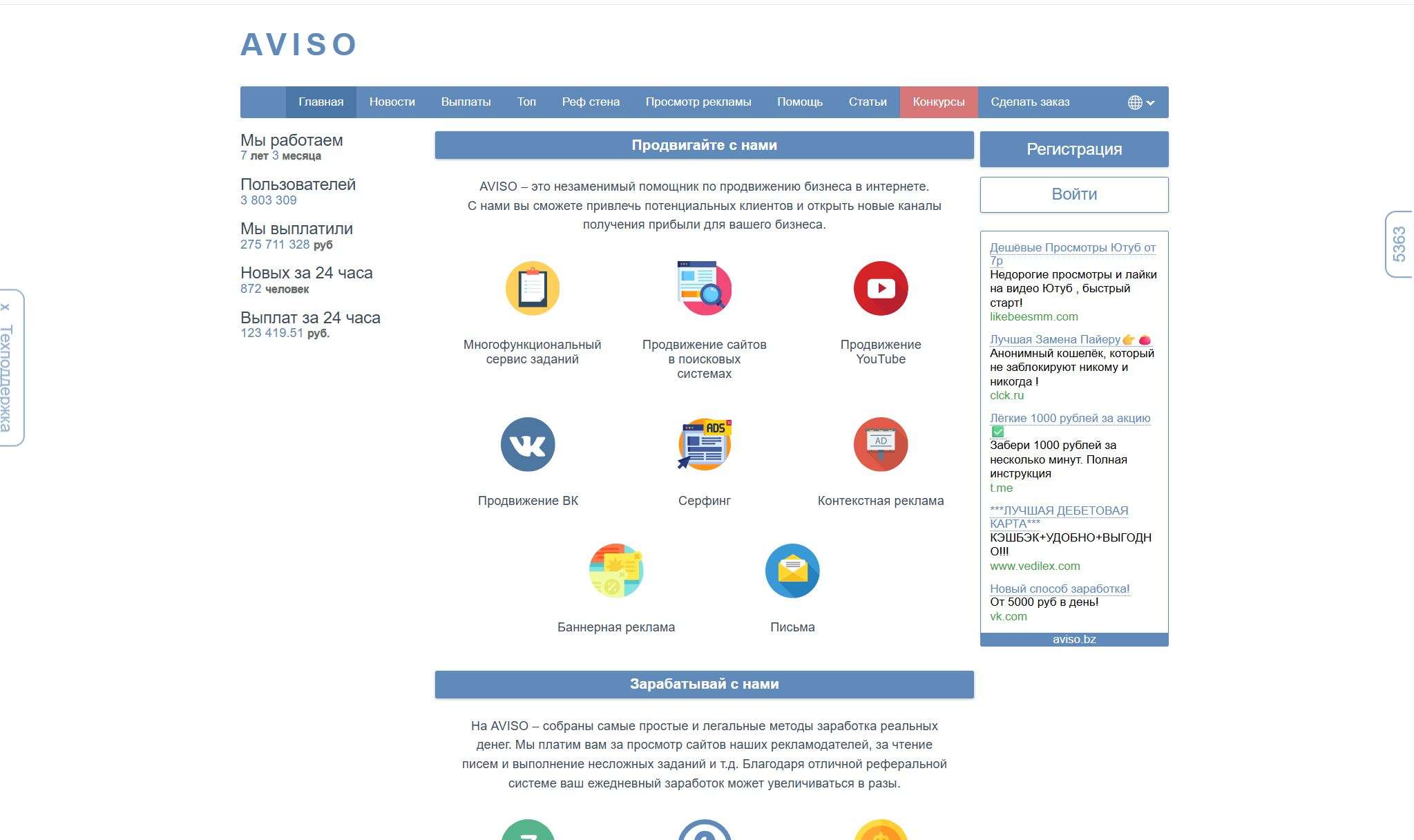
Task: Click the 5363 side counter tab
Action: 1399,244
